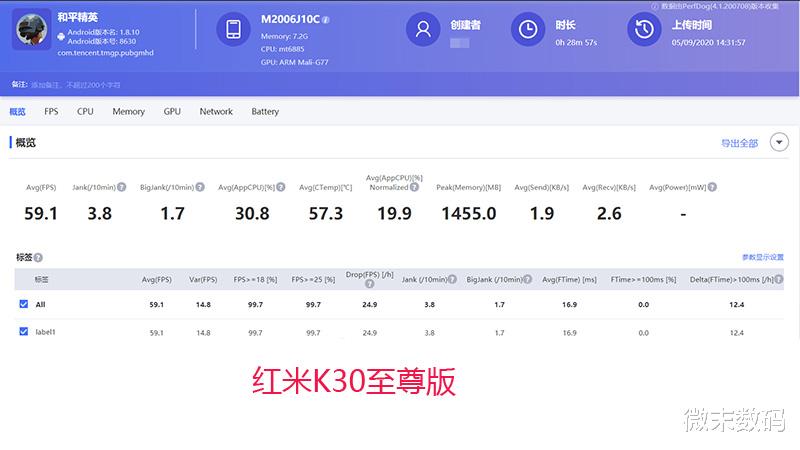Viewport: 800px width, 450px height.
Task: Click 24.9 in the label1 row
Action: [x=369, y=333]
